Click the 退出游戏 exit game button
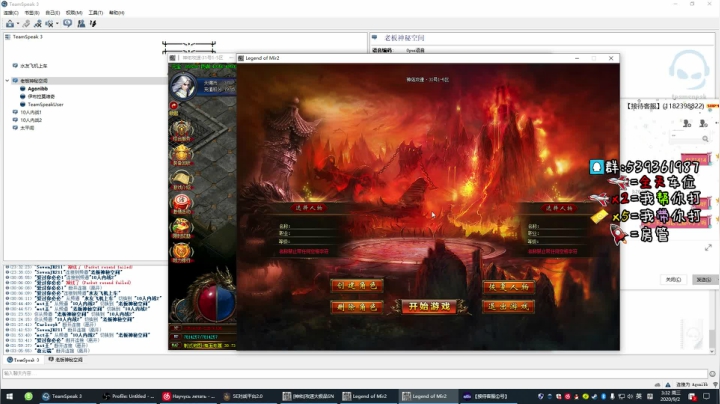This screenshot has width=720, height=404. tap(508, 306)
